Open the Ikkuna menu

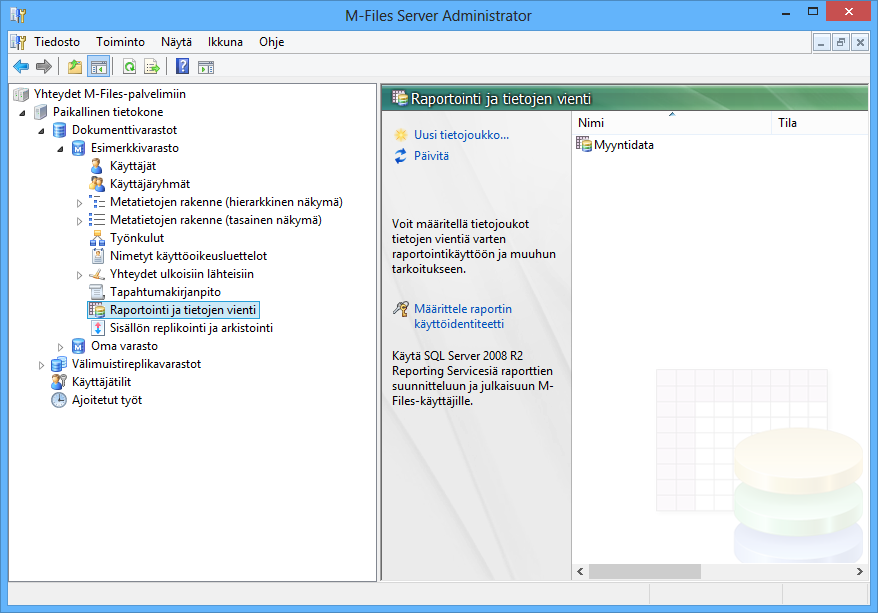click(x=225, y=42)
